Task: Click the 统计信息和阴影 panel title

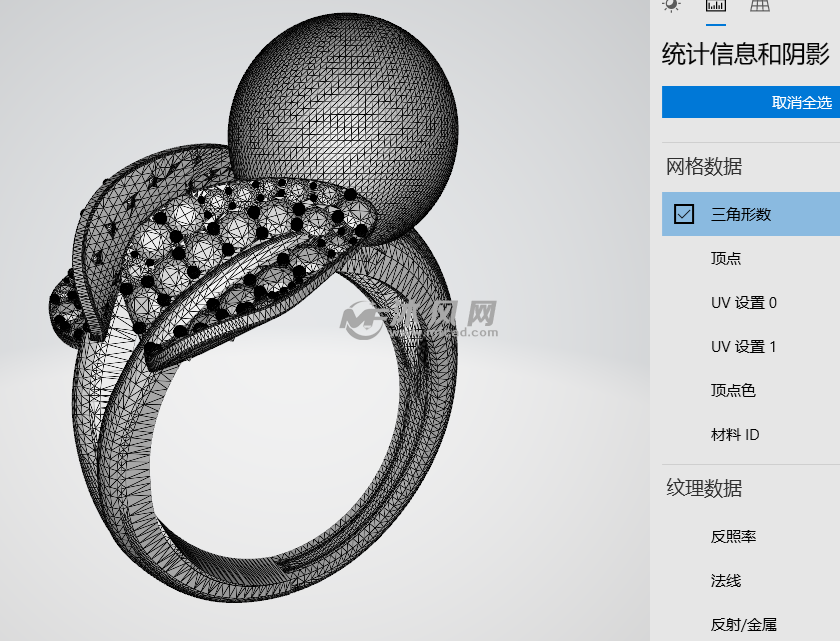Action: click(745, 54)
